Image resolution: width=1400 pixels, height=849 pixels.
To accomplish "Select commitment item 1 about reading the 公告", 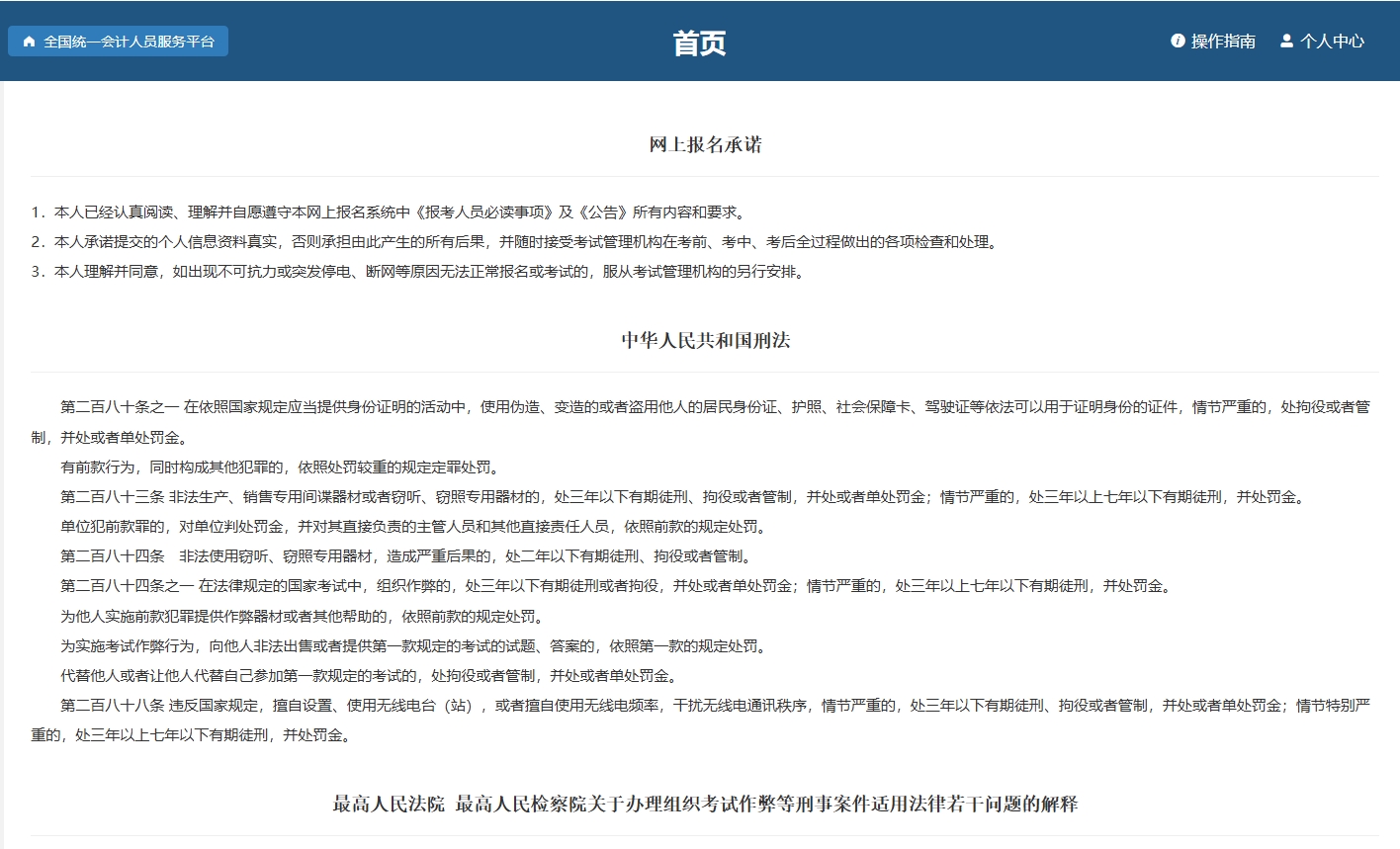I will [x=391, y=211].
